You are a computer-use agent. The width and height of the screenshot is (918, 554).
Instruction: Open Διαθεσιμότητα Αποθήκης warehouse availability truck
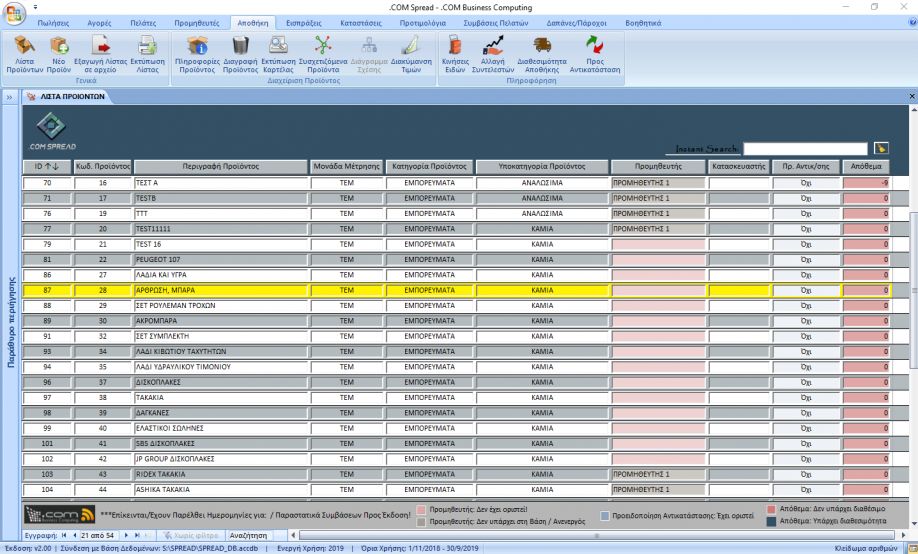[542, 54]
